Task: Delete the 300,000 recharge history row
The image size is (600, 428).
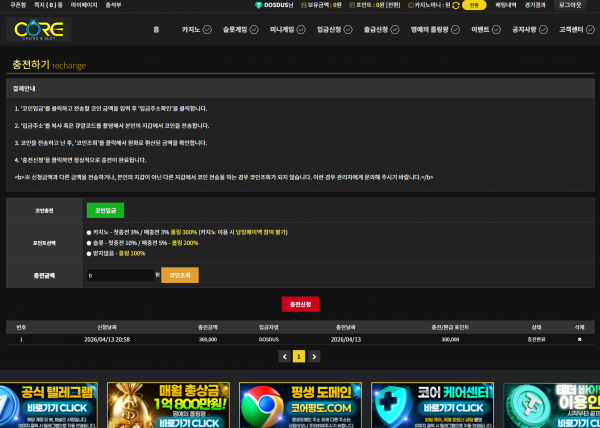Action: tap(578, 339)
